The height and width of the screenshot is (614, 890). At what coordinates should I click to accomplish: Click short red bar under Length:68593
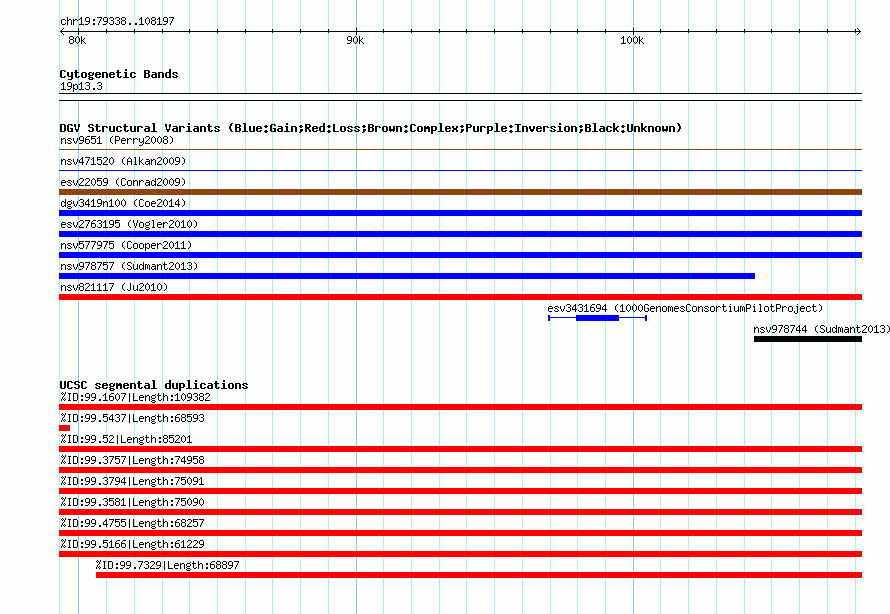(65, 428)
